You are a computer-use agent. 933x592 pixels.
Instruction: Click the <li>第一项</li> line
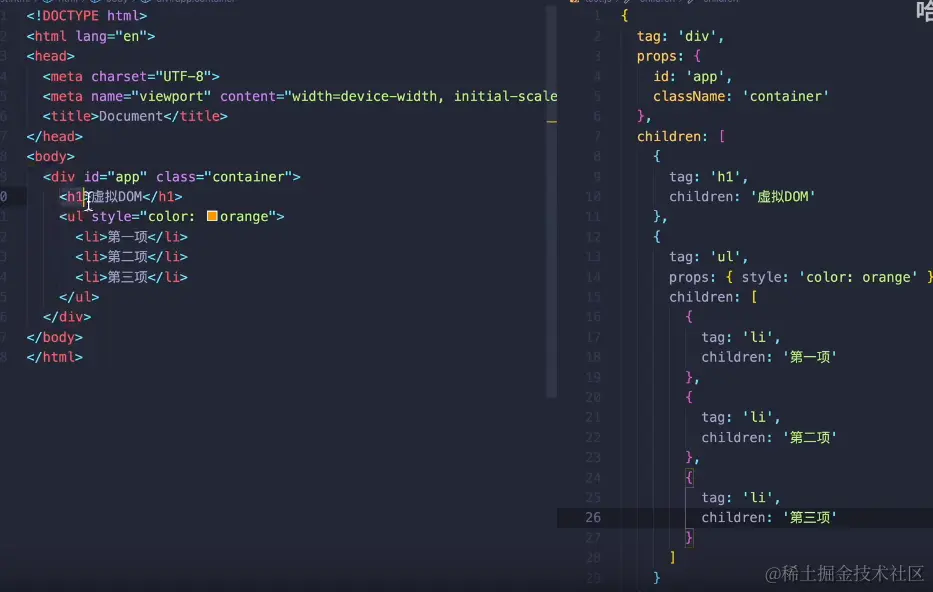point(132,237)
